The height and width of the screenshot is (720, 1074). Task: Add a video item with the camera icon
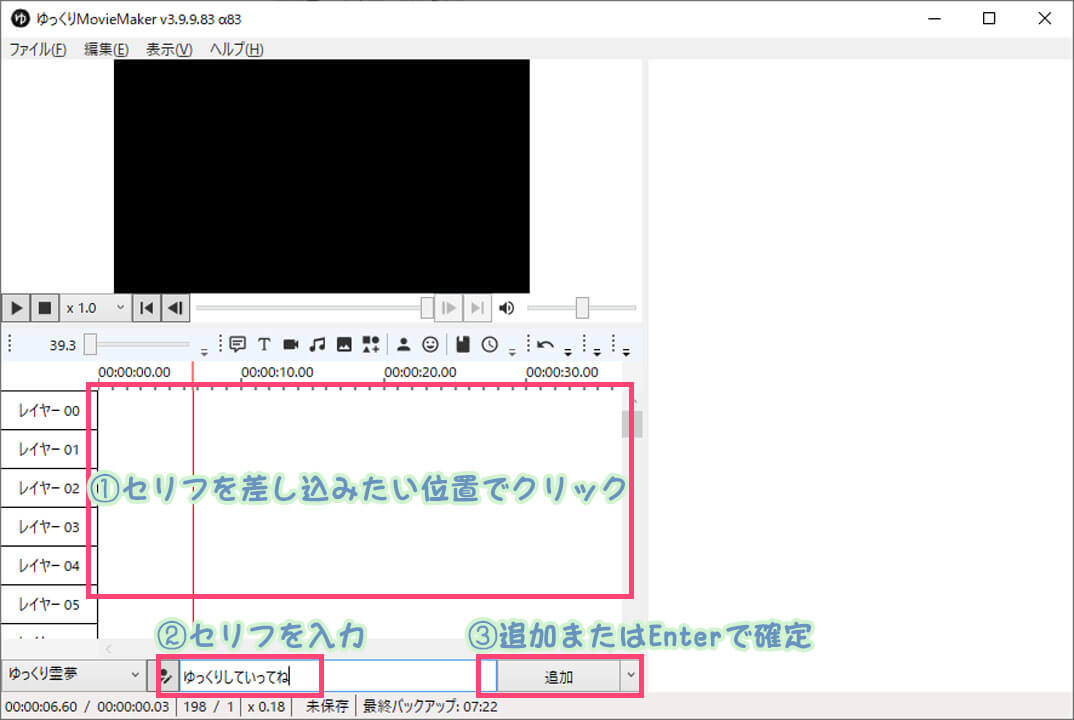click(290, 344)
